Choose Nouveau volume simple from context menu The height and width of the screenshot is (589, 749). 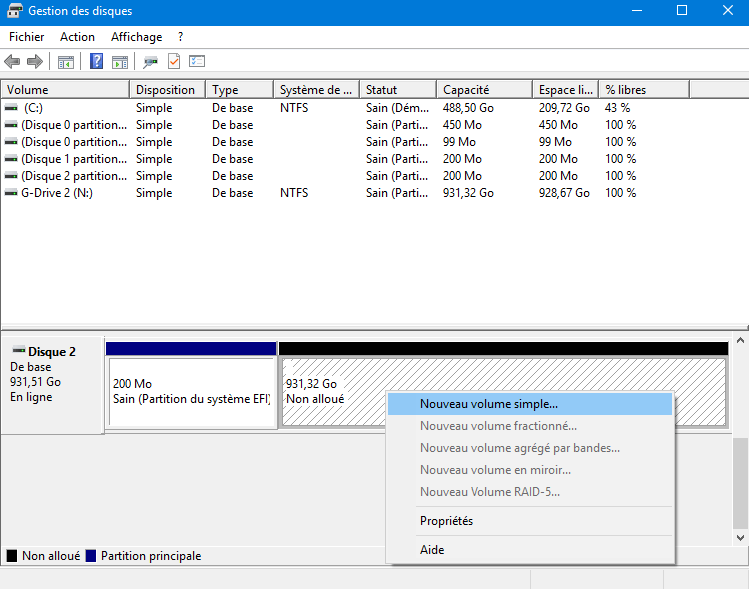[x=489, y=404]
